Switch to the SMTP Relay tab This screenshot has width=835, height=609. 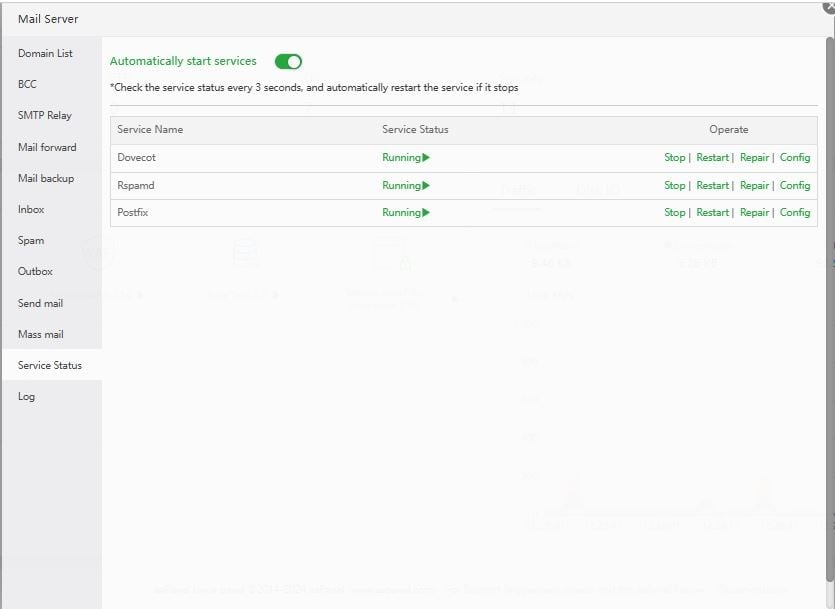[x=45, y=115]
